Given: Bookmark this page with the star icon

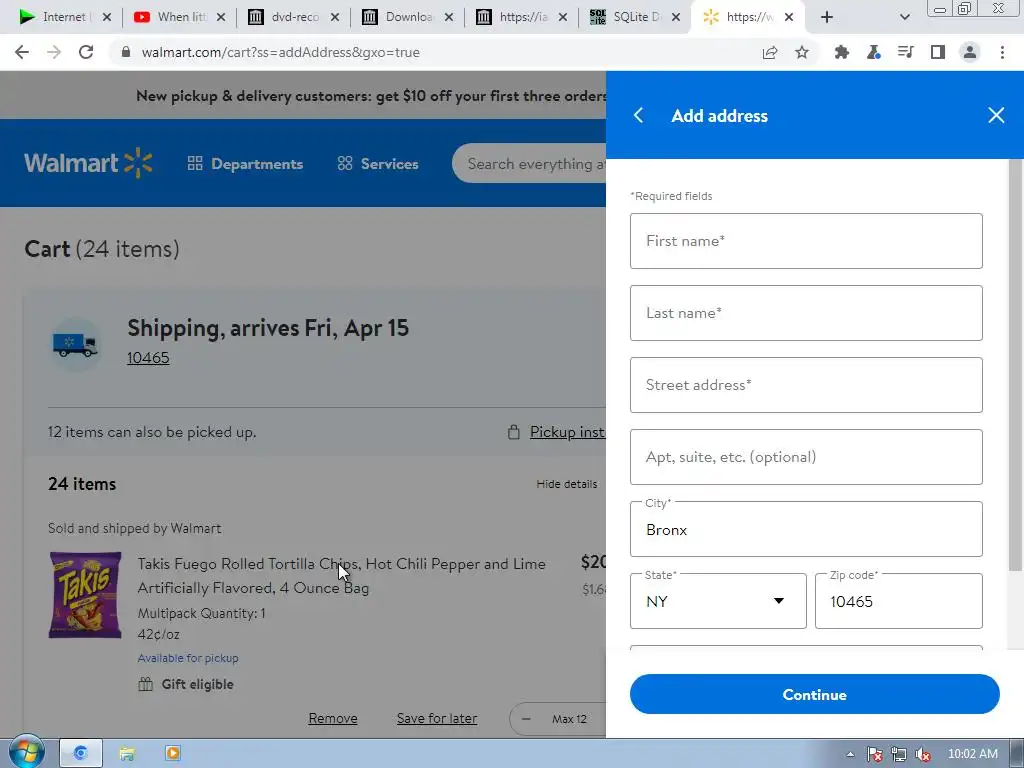Looking at the screenshot, I should 802,52.
